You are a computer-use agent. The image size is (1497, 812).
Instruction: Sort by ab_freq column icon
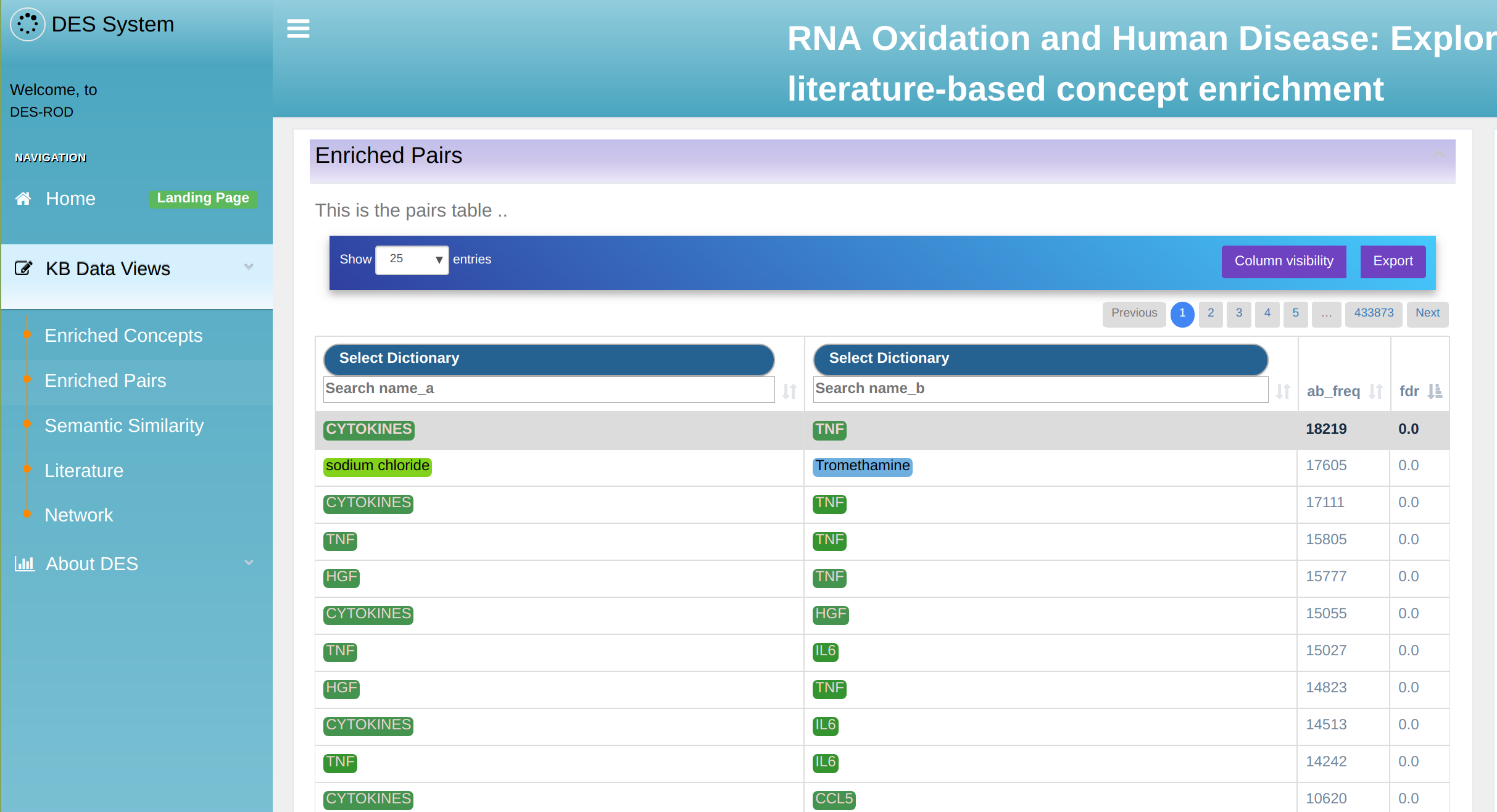[x=1375, y=391]
